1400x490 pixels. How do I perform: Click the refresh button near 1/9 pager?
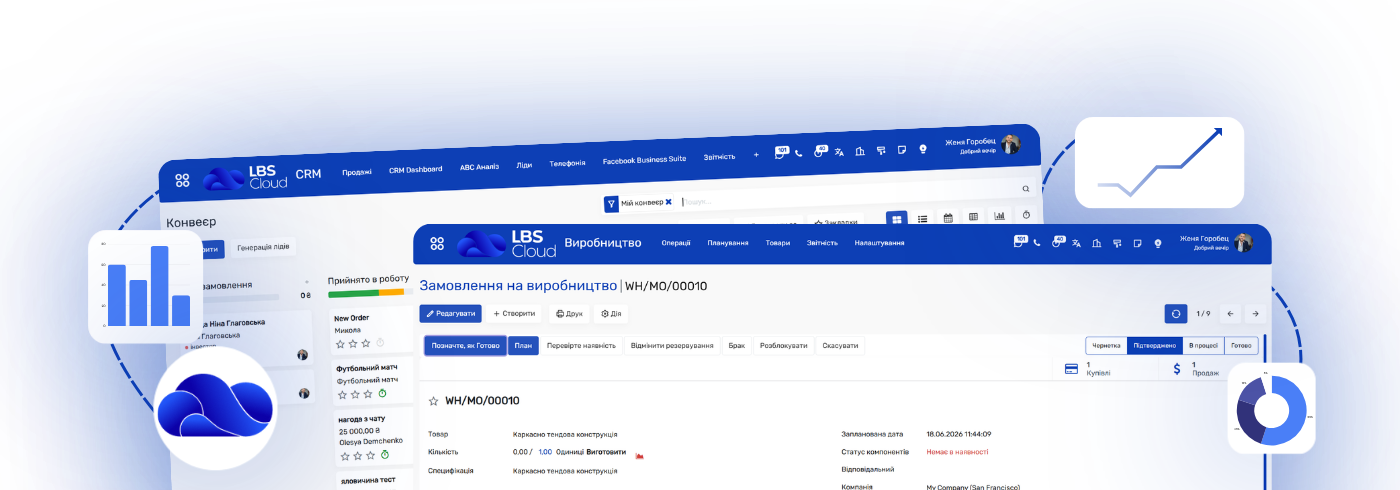coord(1176,314)
